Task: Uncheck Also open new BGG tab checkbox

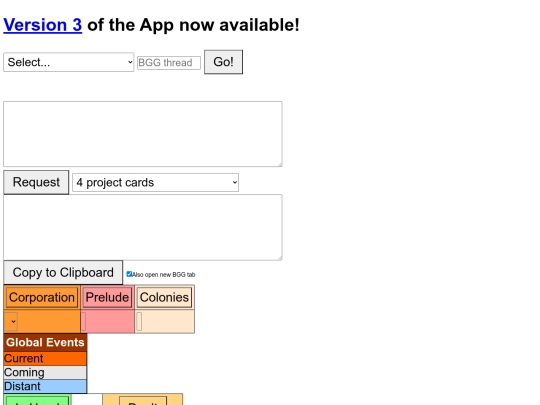Action: pos(129,274)
